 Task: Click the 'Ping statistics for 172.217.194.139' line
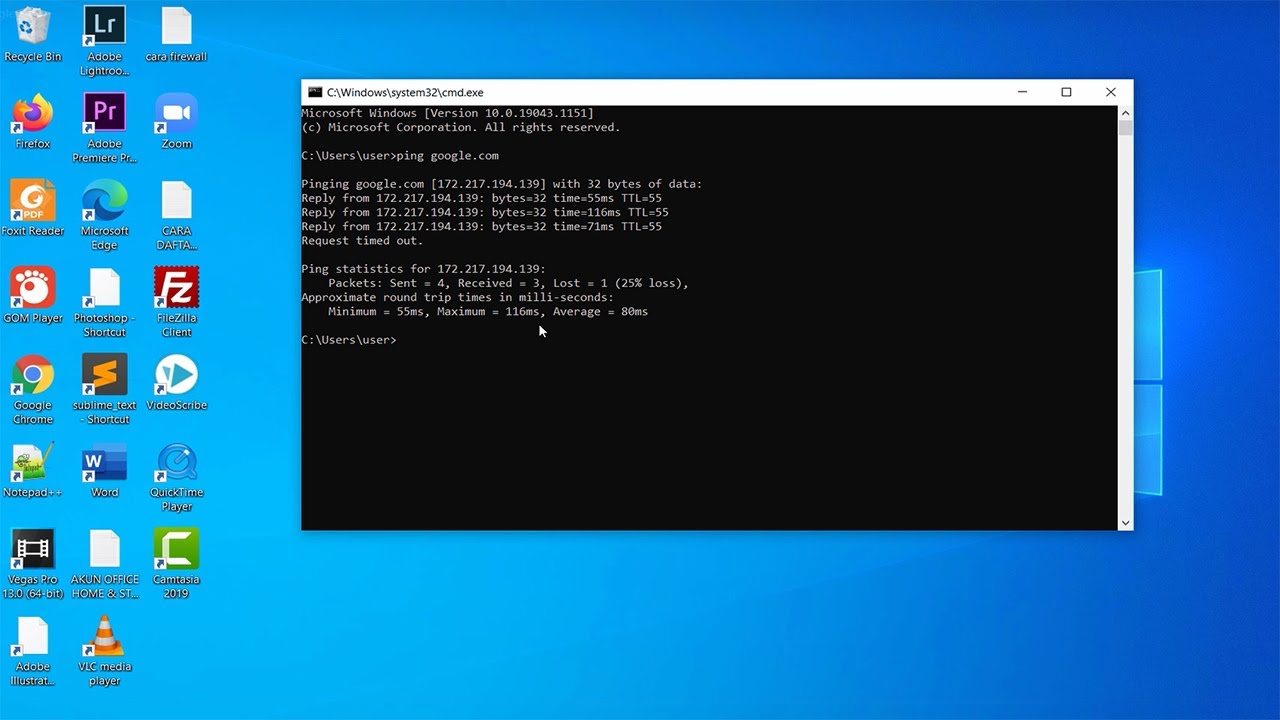424,269
